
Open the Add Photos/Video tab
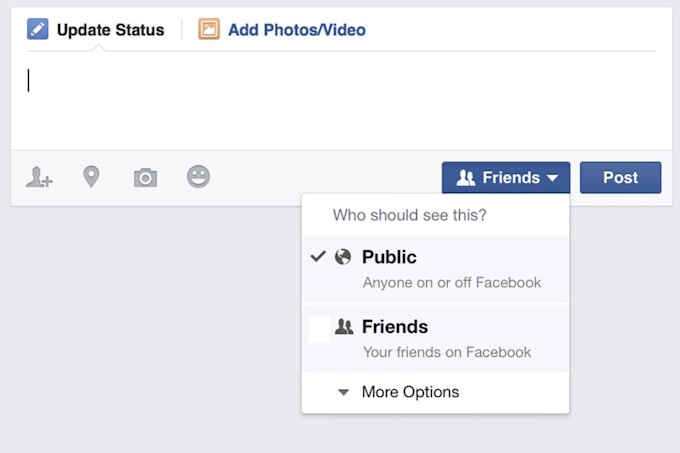tap(296, 30)
